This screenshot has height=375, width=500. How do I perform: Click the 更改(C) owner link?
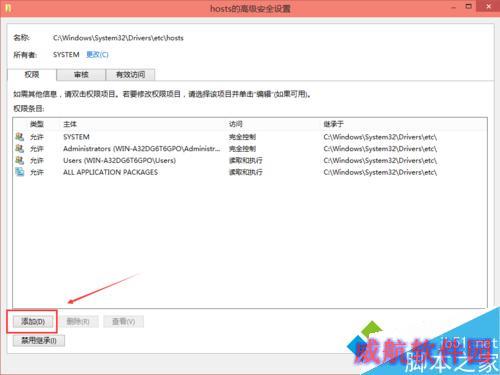(x=97, y=55)
